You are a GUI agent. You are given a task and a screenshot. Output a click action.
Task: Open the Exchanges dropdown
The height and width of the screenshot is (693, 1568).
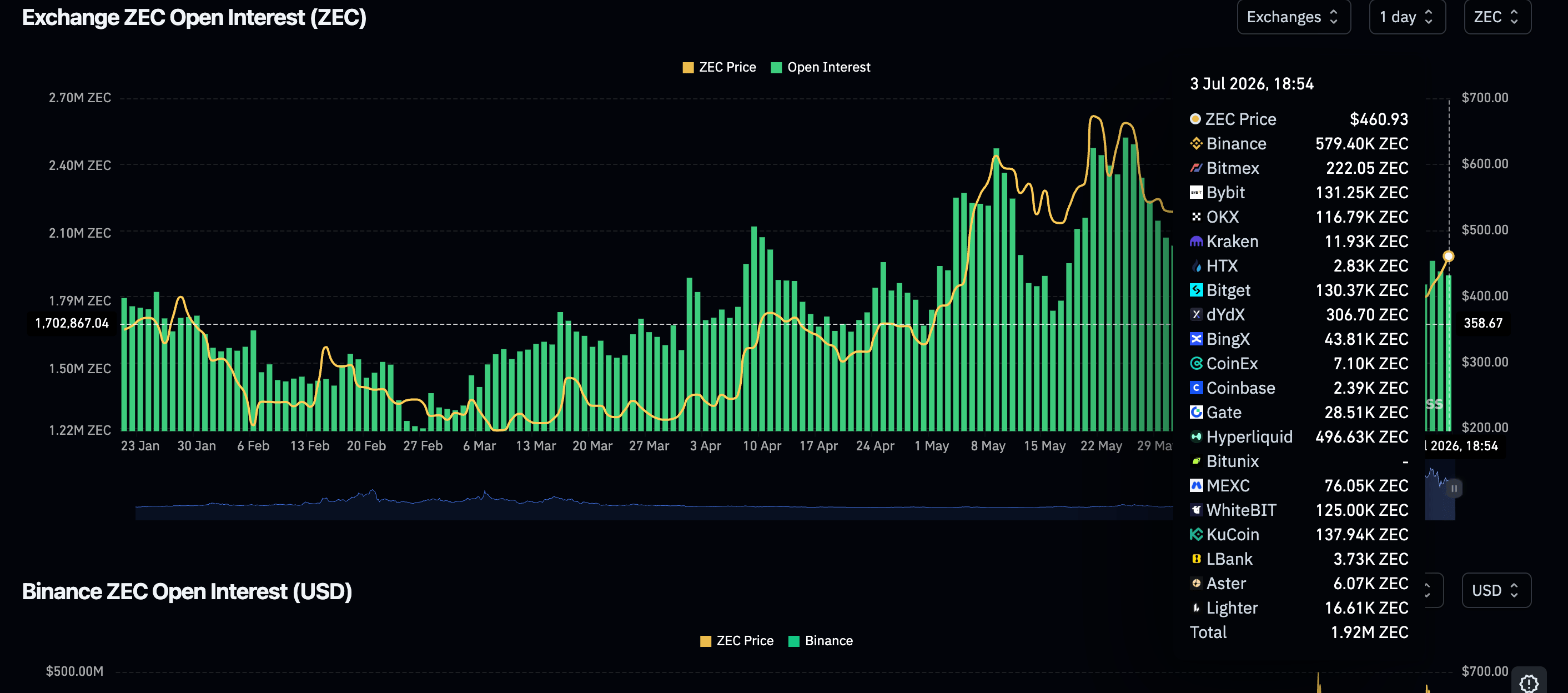1294,17
